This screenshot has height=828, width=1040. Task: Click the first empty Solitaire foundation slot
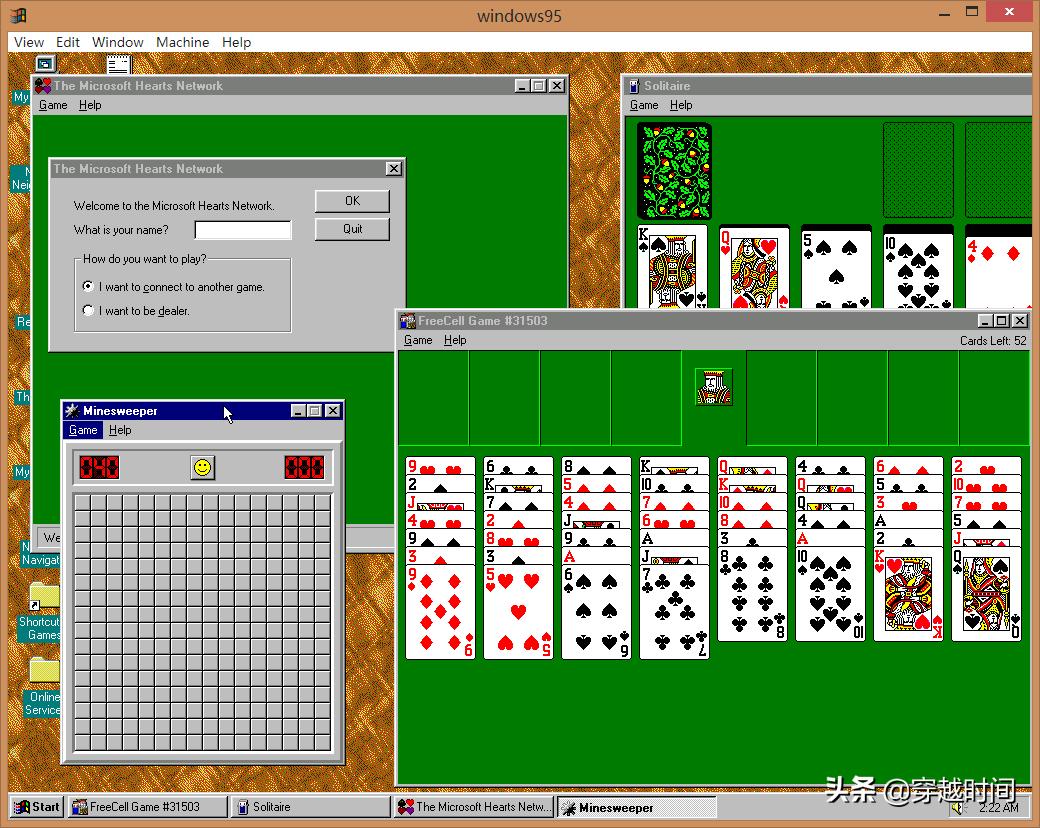(918, 171)
